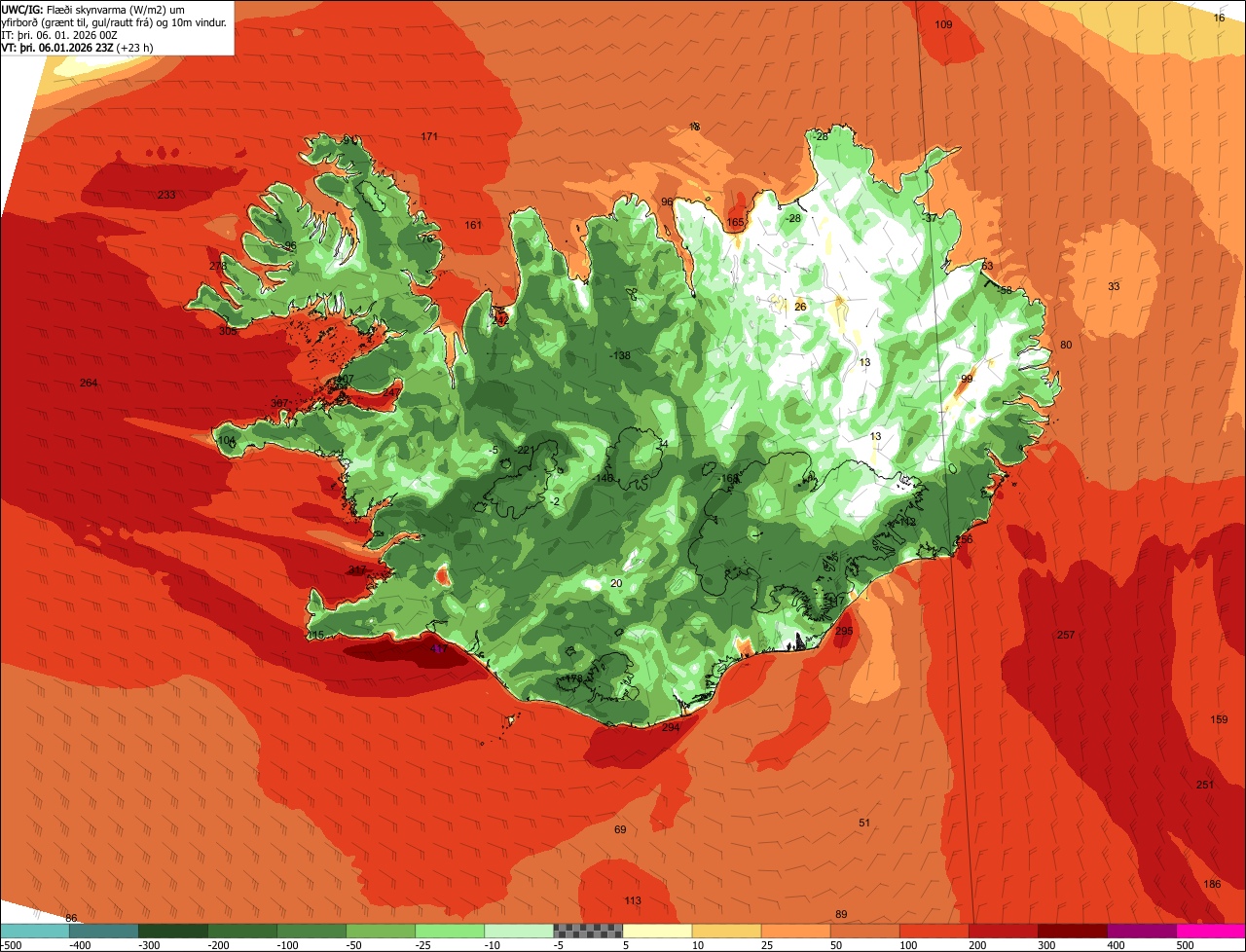Select the value 26 in the white highlands
1246x952 pixels.
[x=800, y=307]
